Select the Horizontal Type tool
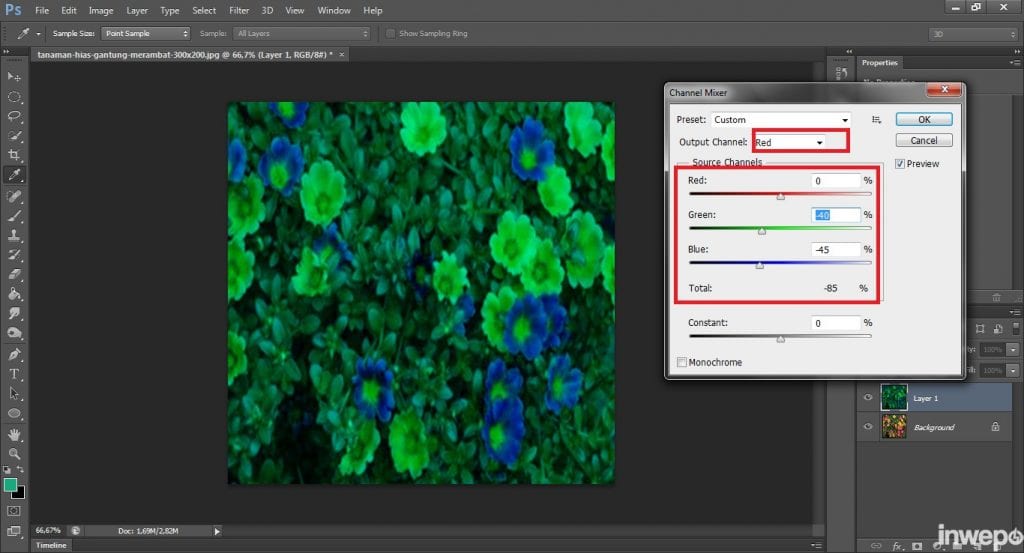Screen dimensions: 1024x553 (x=15, y=374)
